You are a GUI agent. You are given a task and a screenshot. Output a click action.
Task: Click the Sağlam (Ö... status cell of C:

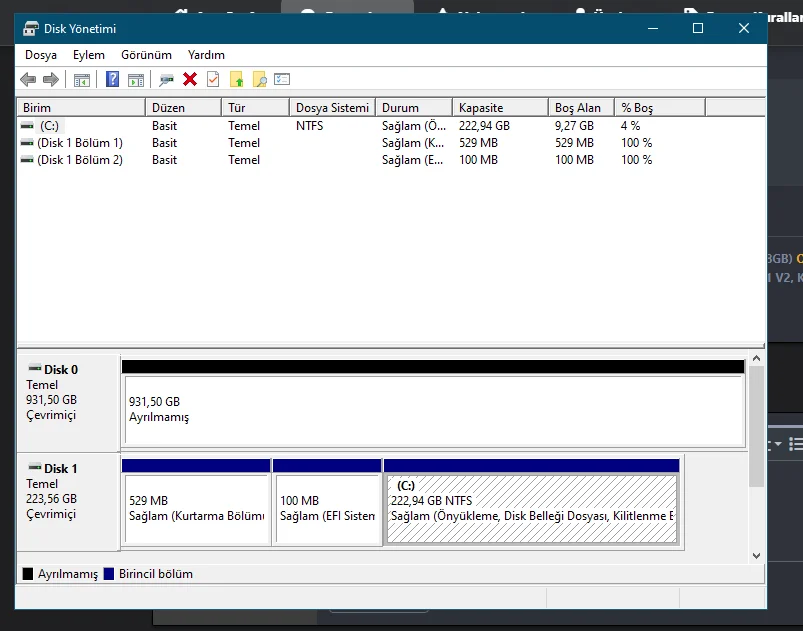414,125
